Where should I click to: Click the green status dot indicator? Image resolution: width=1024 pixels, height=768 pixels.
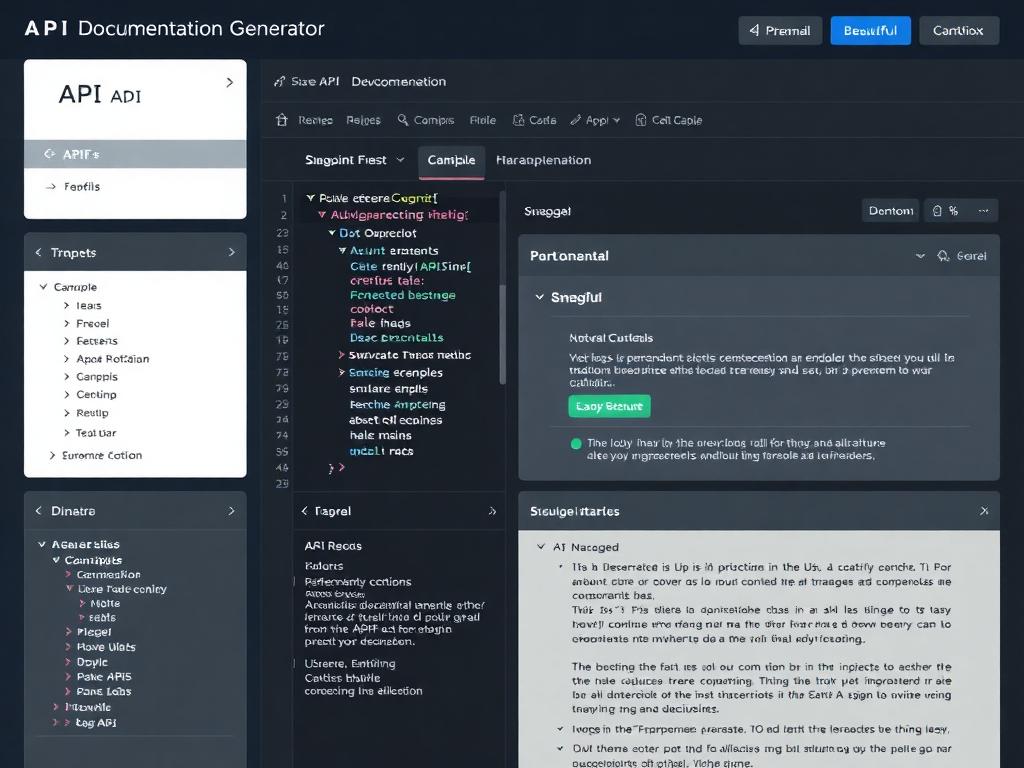point(576,444)
